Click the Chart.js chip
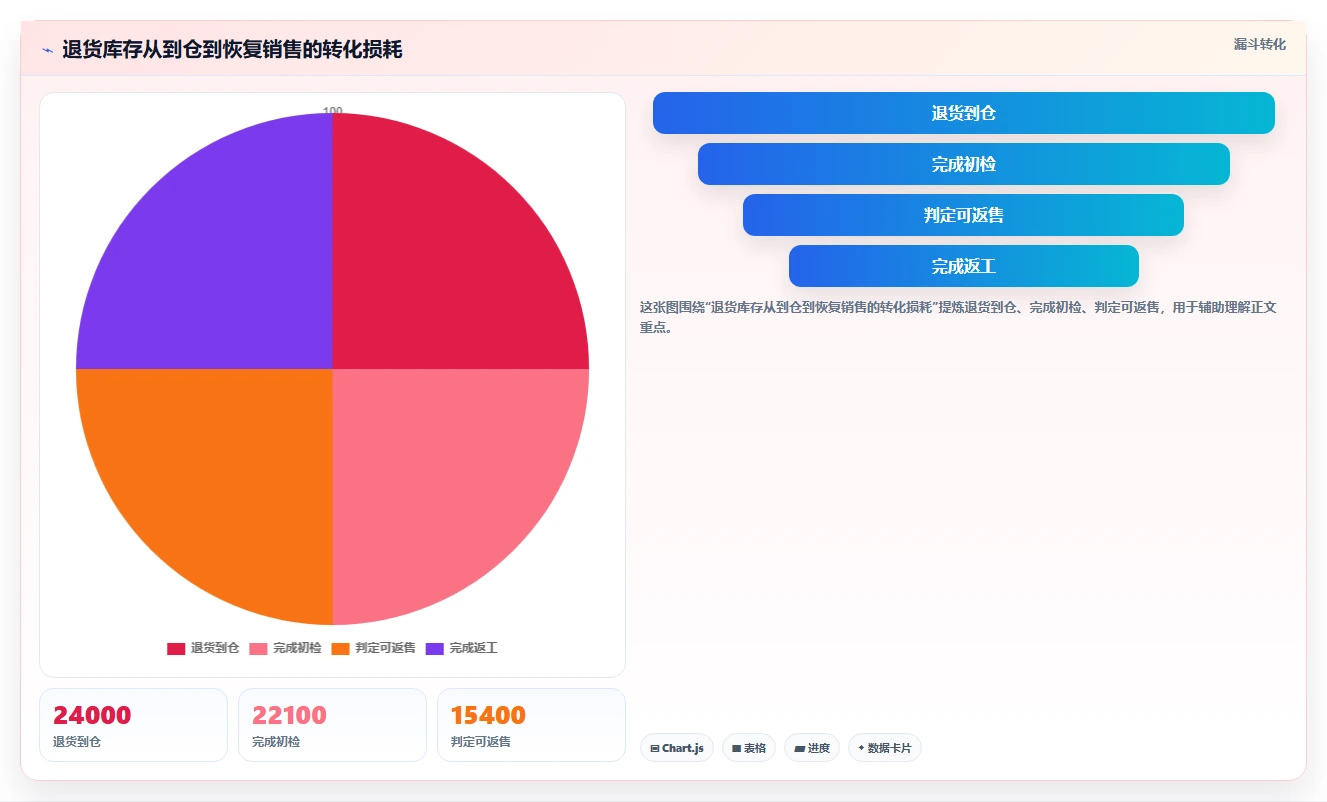1327x802 pixels. 677,748
